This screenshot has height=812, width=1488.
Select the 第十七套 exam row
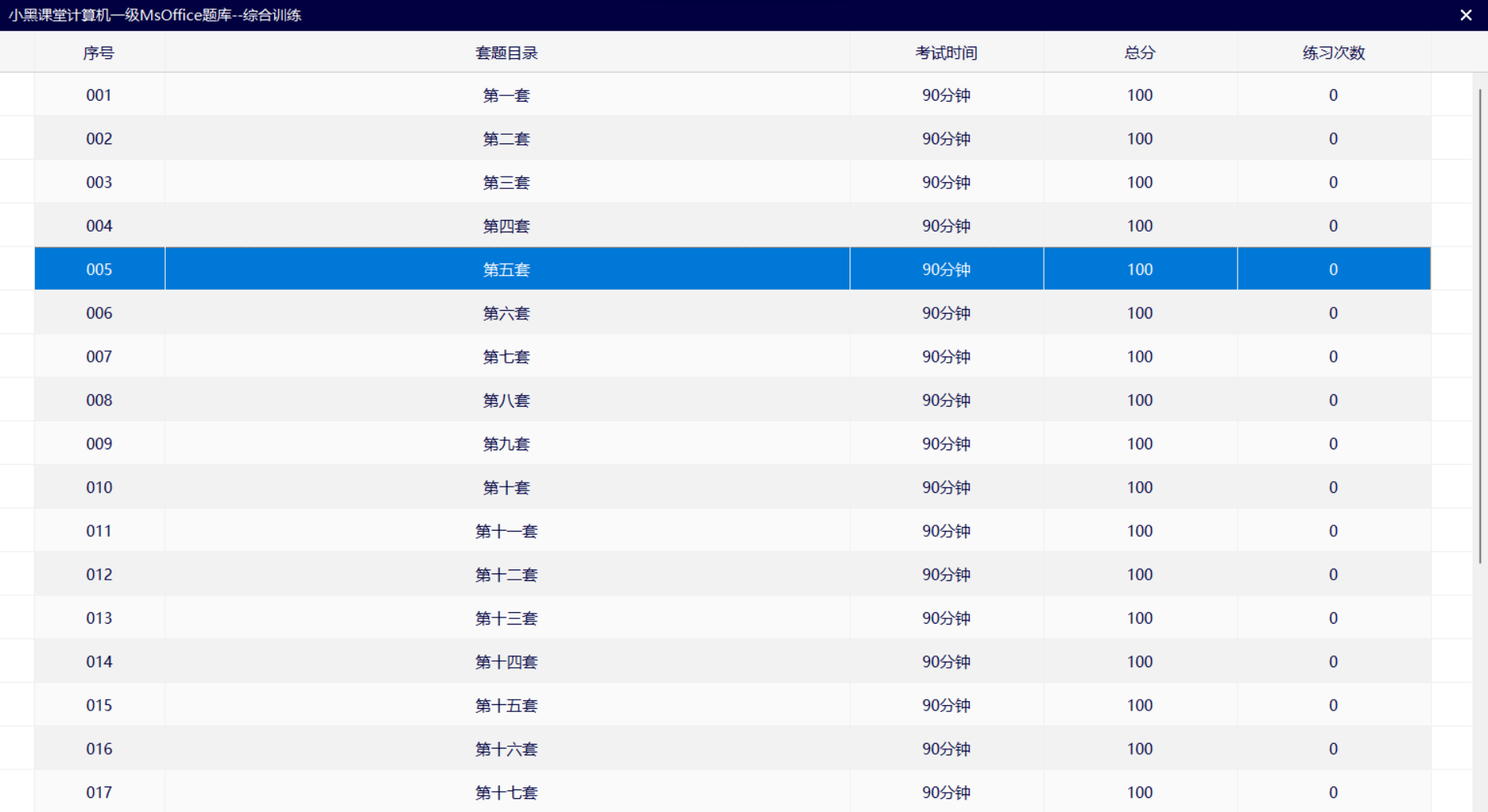[x=506, y=793]
